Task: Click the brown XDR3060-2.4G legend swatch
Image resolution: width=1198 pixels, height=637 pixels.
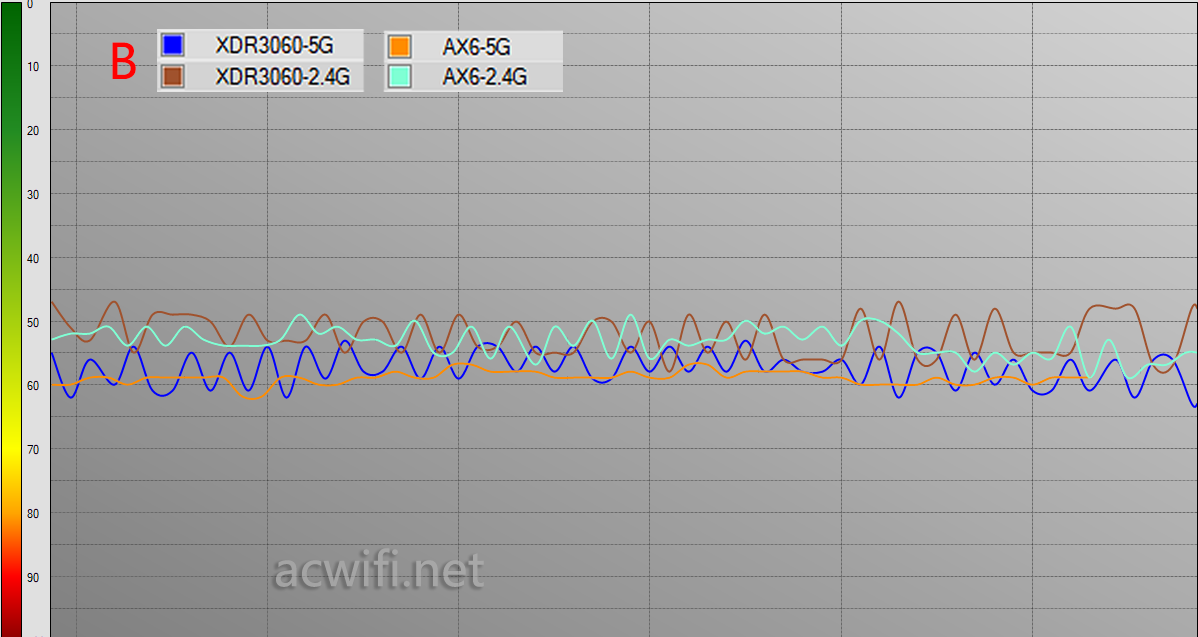Action: click(x=173, y=76)
